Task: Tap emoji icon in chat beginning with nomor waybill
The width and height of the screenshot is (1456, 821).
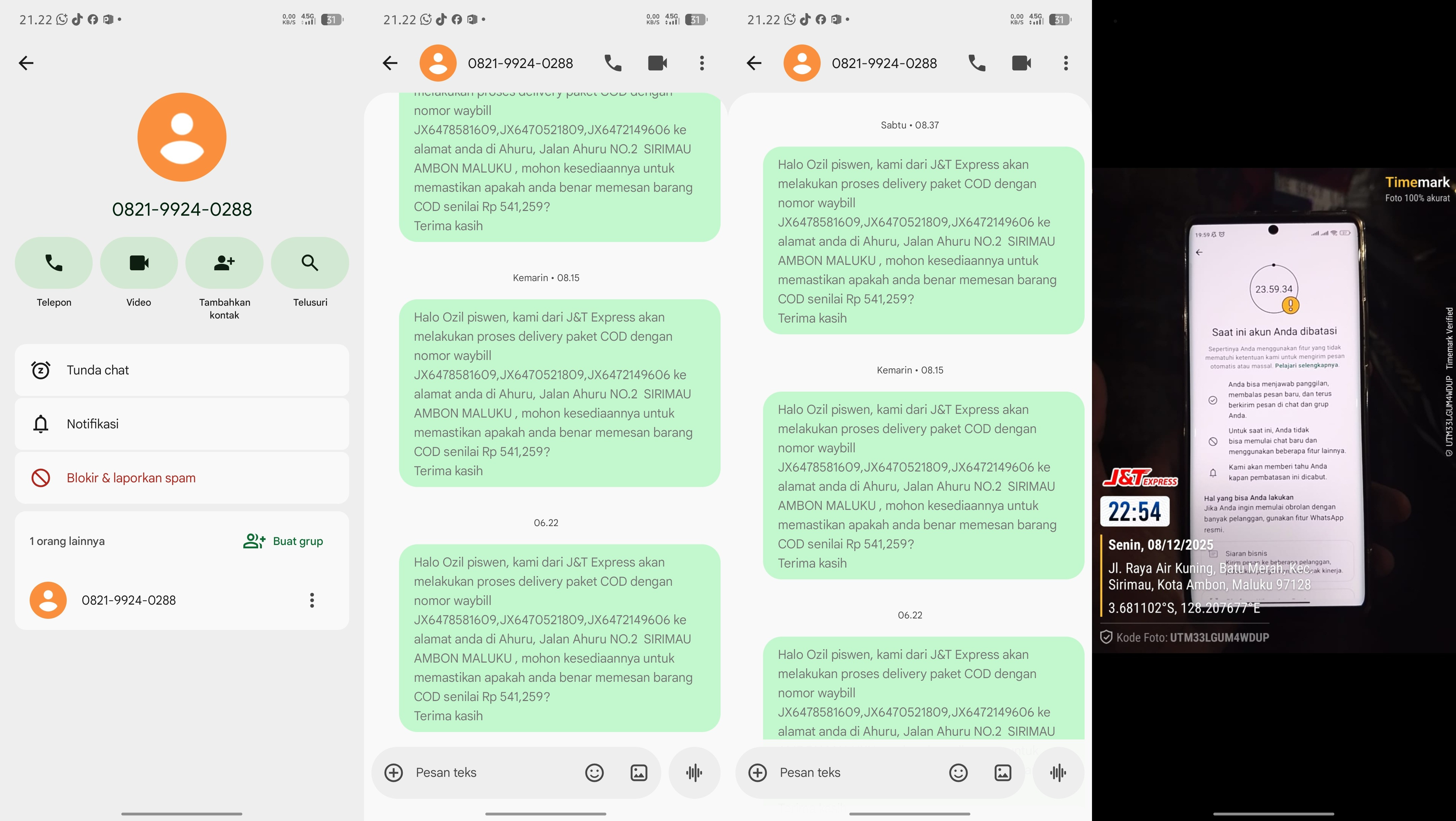Action: pos(595,772)
